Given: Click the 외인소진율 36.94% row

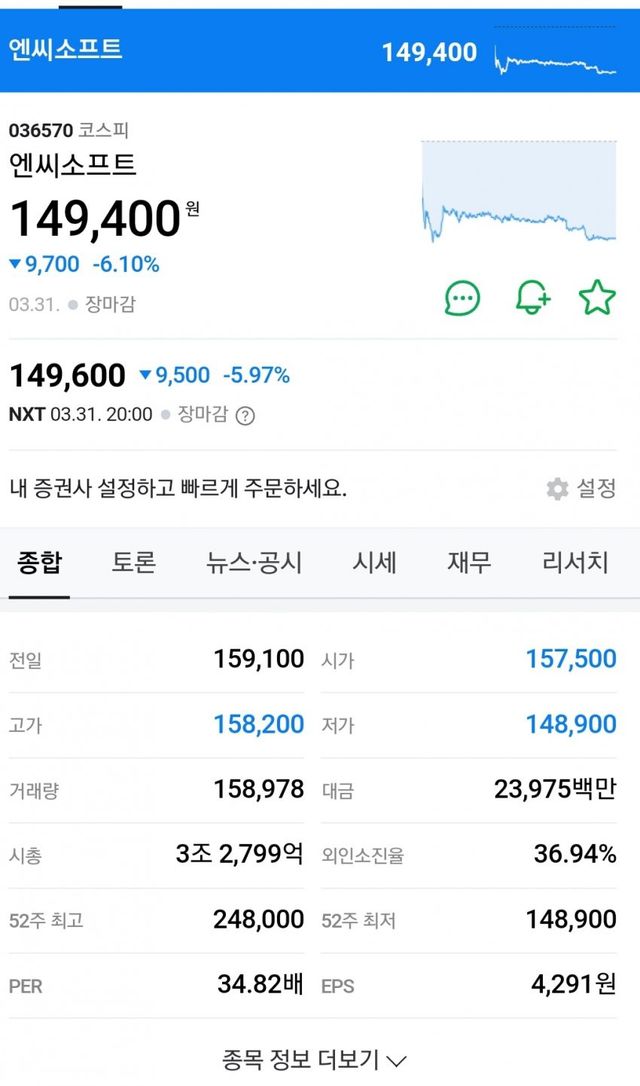Looking at the screenshot, I should click(x=468, y=855).
